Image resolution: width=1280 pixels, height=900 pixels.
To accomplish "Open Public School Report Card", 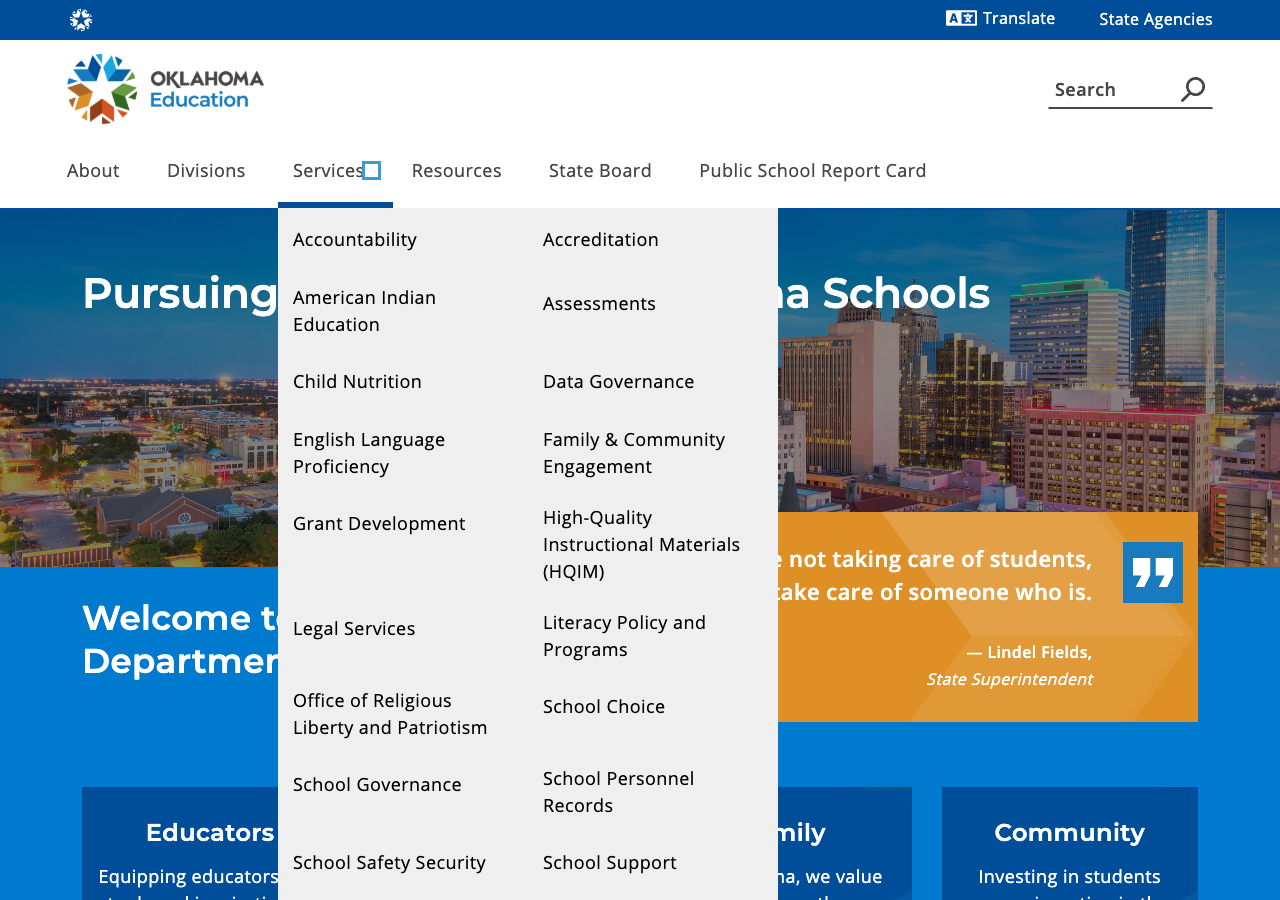I will tap(813, 171).
